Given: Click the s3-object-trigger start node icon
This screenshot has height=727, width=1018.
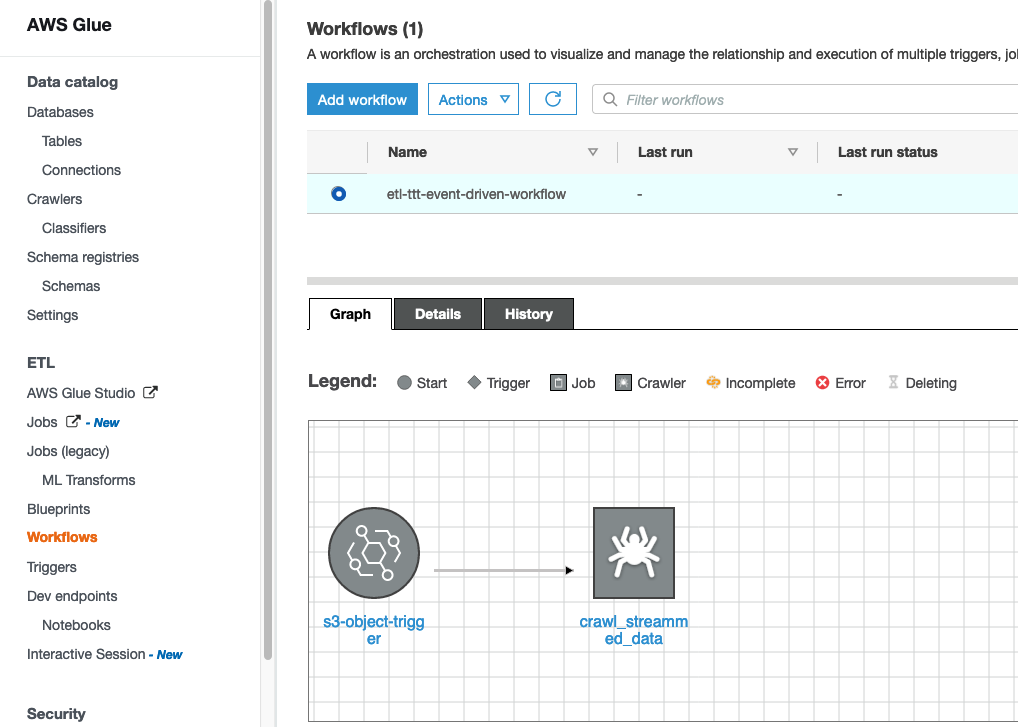Looking at the screenshot, I should pos(374,553).
